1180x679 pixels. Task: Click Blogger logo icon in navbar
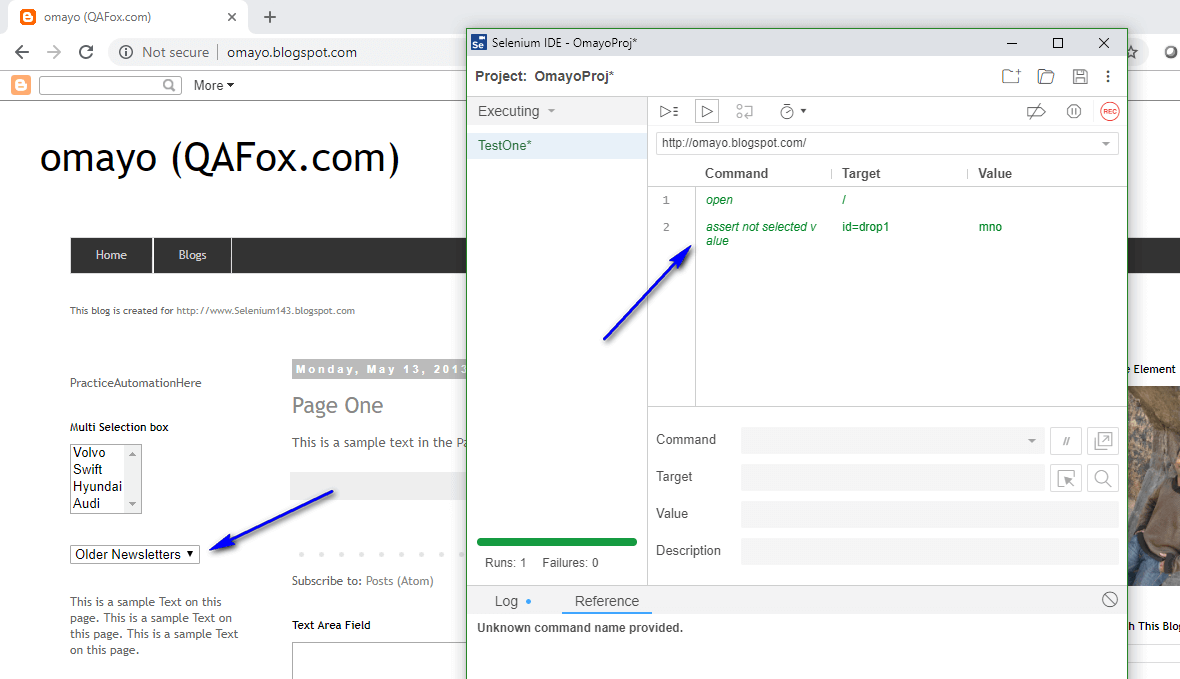tap(21, 85)
